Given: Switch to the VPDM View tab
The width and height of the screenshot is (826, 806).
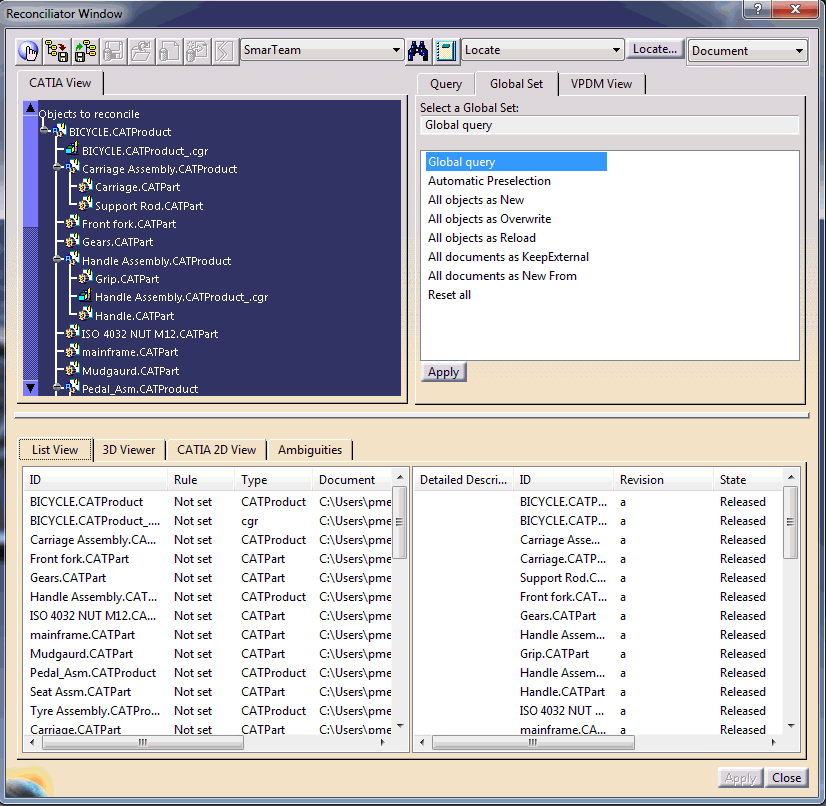Looking at the screenshot, I should (x=601, y=84).
